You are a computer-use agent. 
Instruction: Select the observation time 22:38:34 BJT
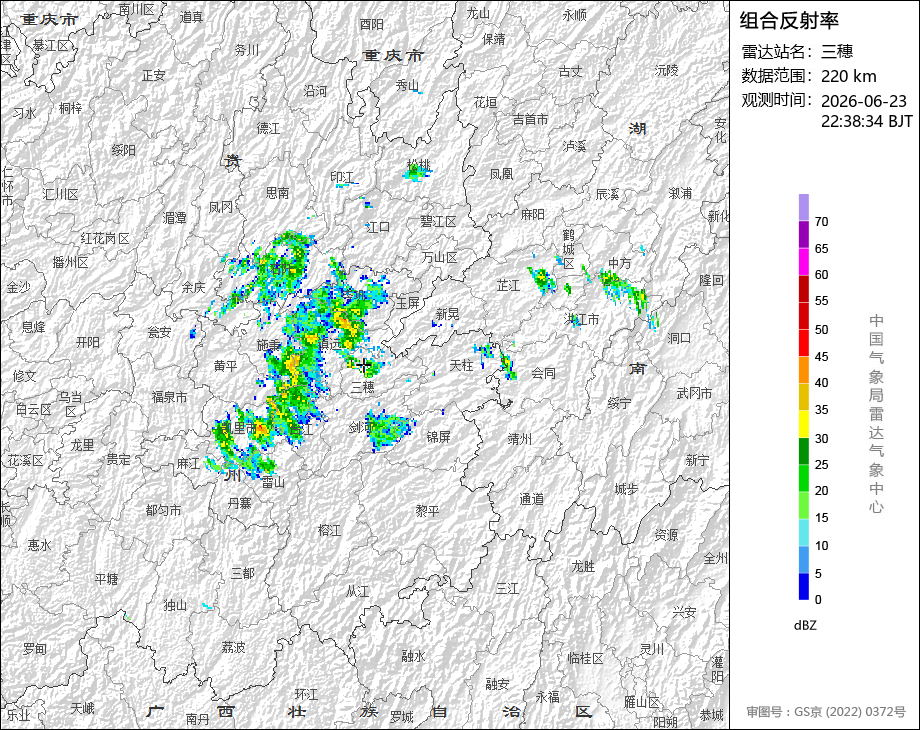click(x=867, y=121)
